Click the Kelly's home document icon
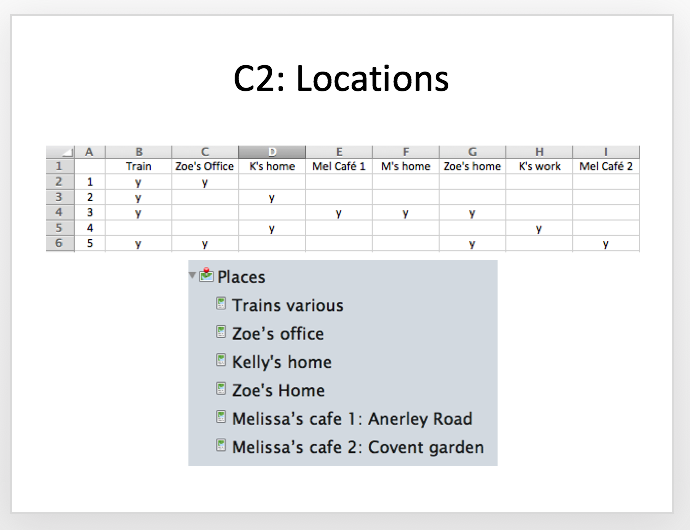Image resolution: width=690 pixels, height=530 pixels. tap(221, 360)
